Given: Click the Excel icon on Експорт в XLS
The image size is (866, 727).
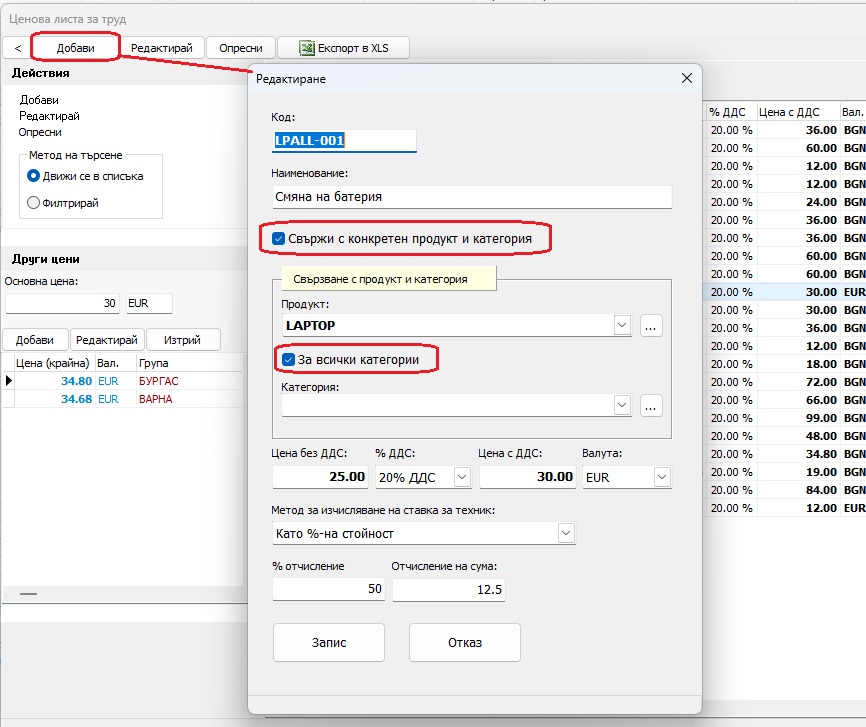Looking at the screenshot, I should [x=307, y=48].
